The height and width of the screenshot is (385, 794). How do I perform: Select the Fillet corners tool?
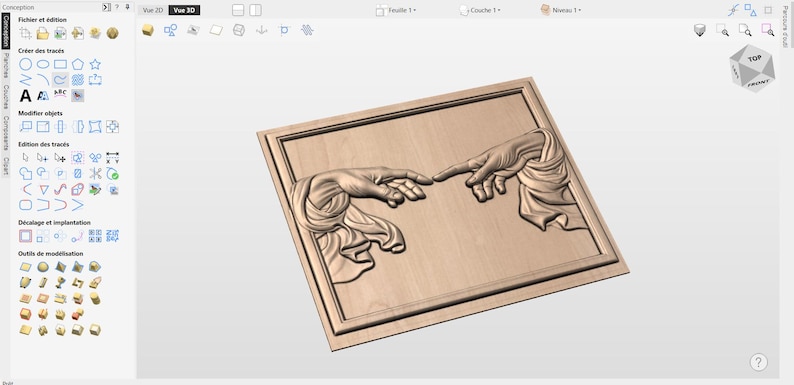coord(25,205)
